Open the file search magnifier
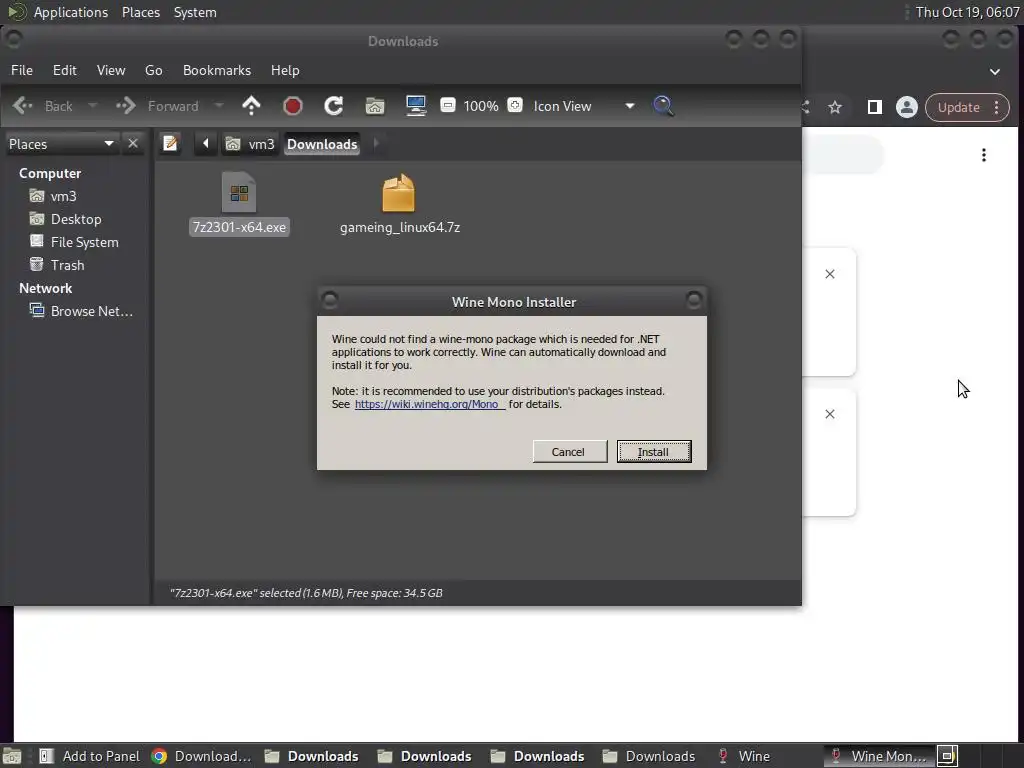Image resolution: width=1024 pixels, height=768 pixels. [663, 106]
